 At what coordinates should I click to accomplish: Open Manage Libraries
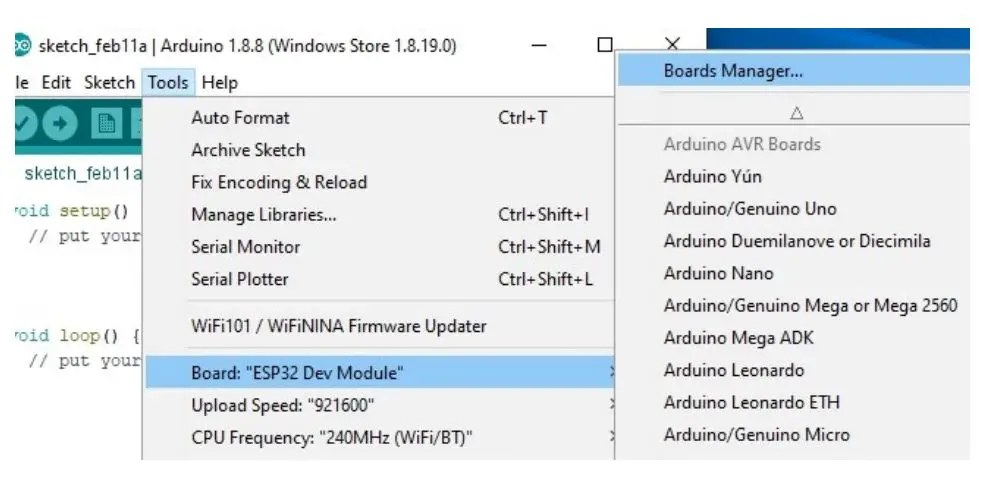pos(263,215)
